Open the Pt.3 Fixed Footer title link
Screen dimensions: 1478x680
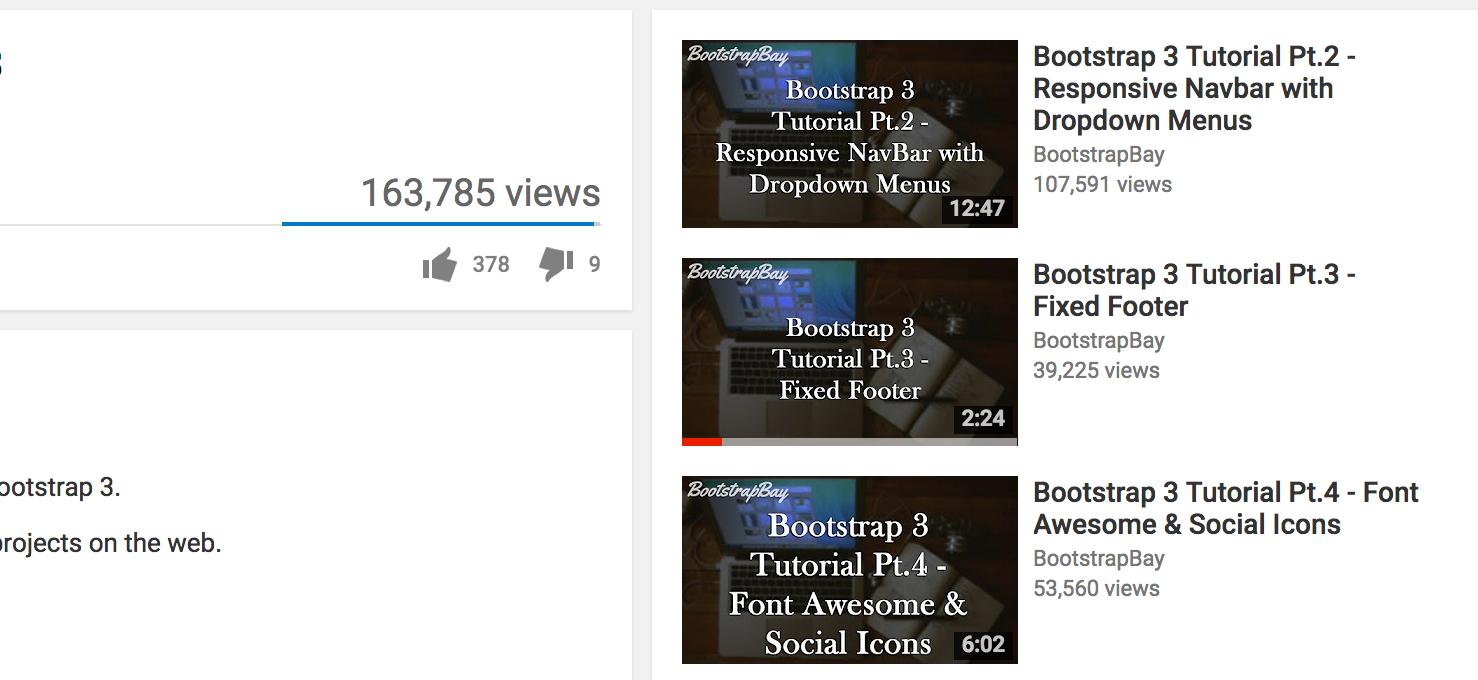(x=1194, y=290)
